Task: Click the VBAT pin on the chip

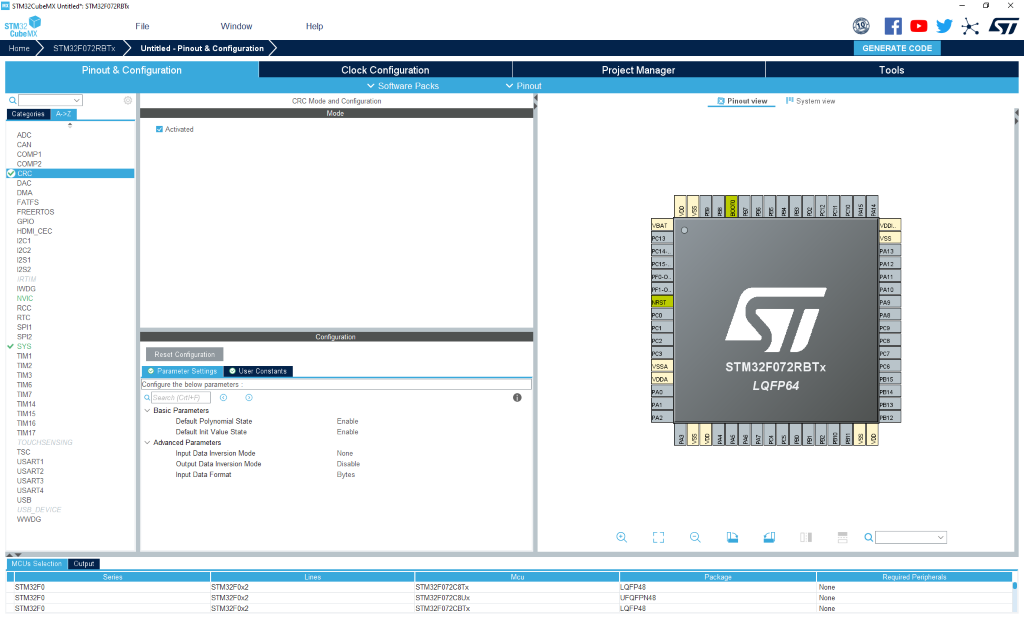Action: click(x=662, y=225)
